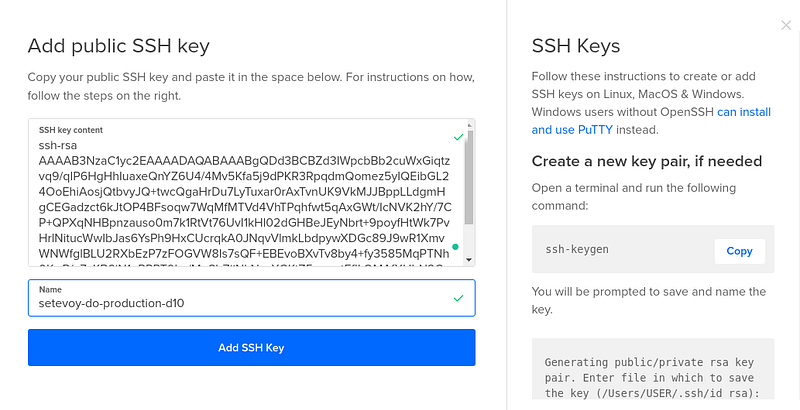Focus the Name field containing setevoy-do-production-d10
The image size is (800, 410).
click(x=252, y=298)
